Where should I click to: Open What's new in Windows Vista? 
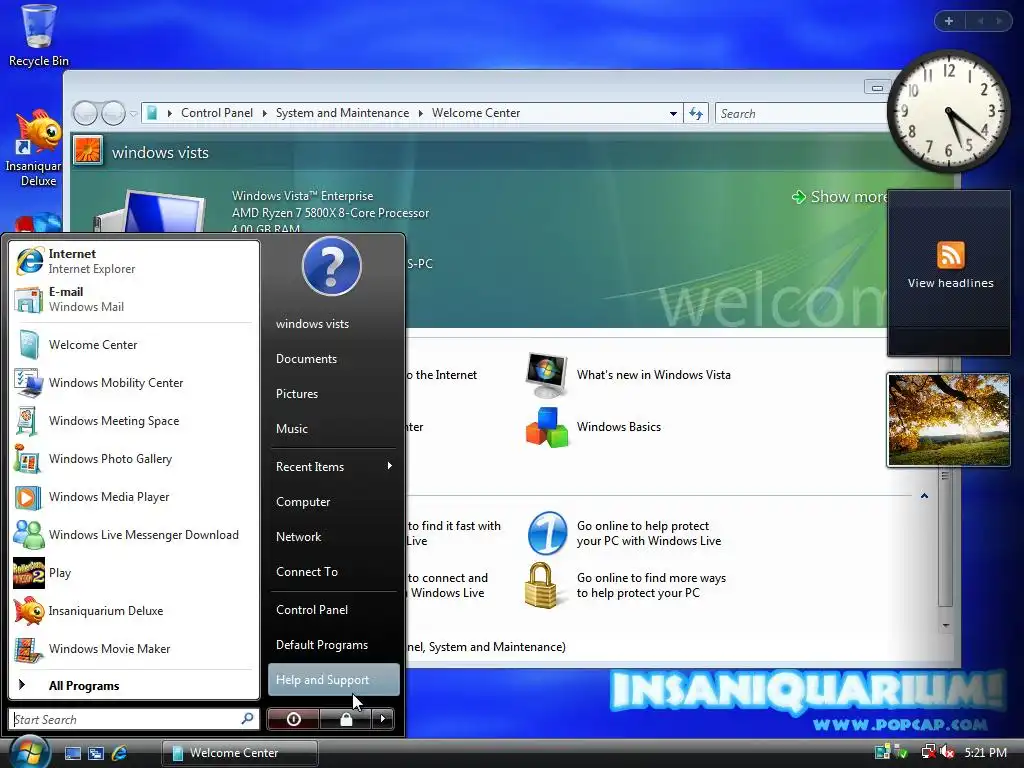629,375
